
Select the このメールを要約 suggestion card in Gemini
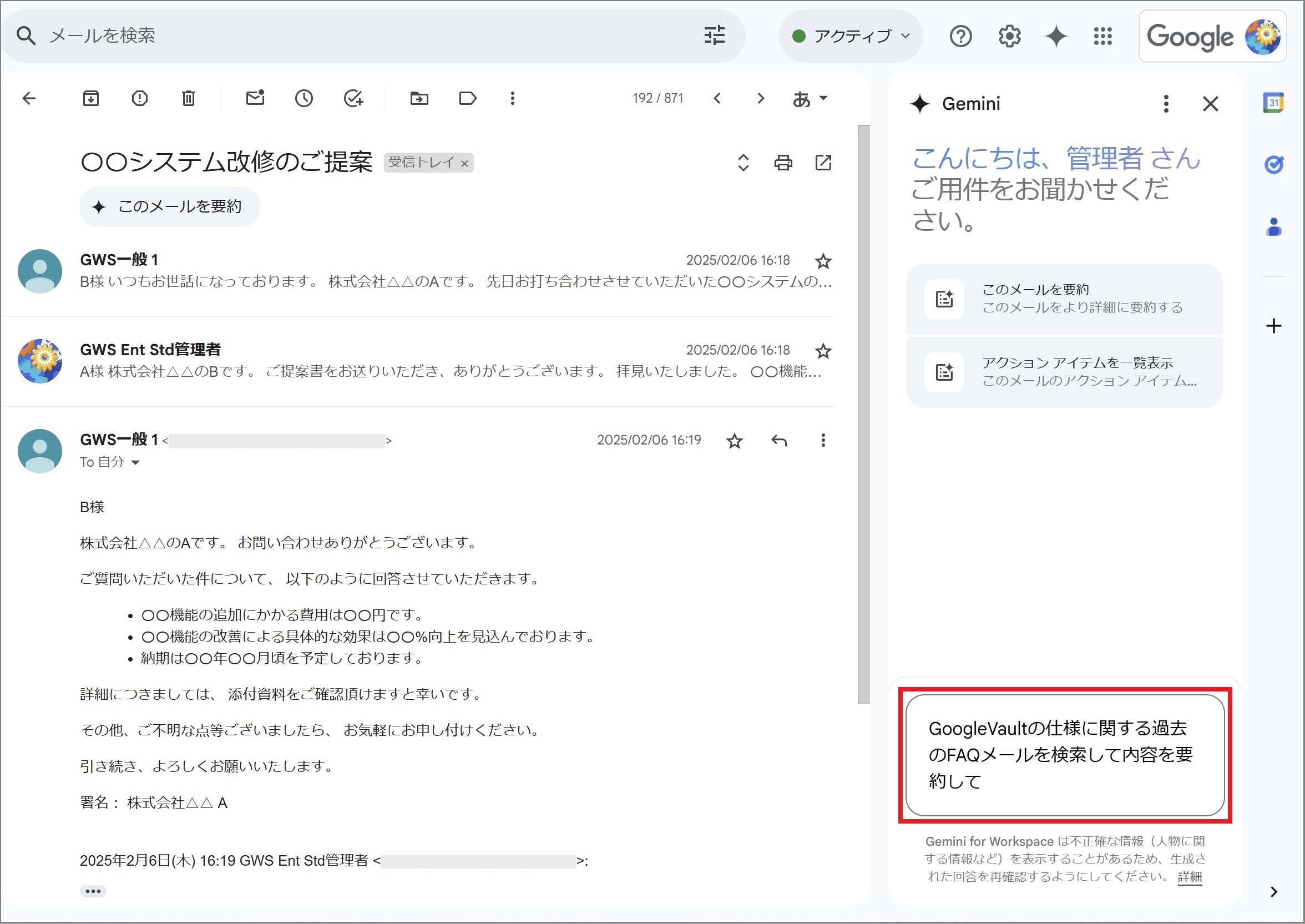click(x=1064, y=299)
